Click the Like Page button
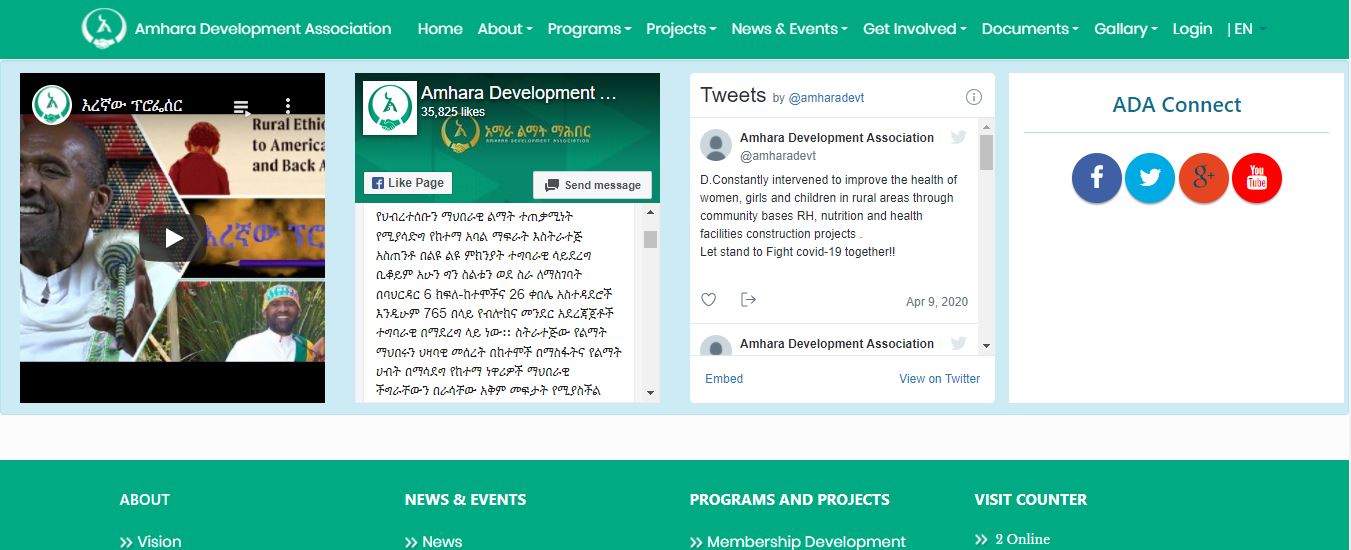 (407, 183)
